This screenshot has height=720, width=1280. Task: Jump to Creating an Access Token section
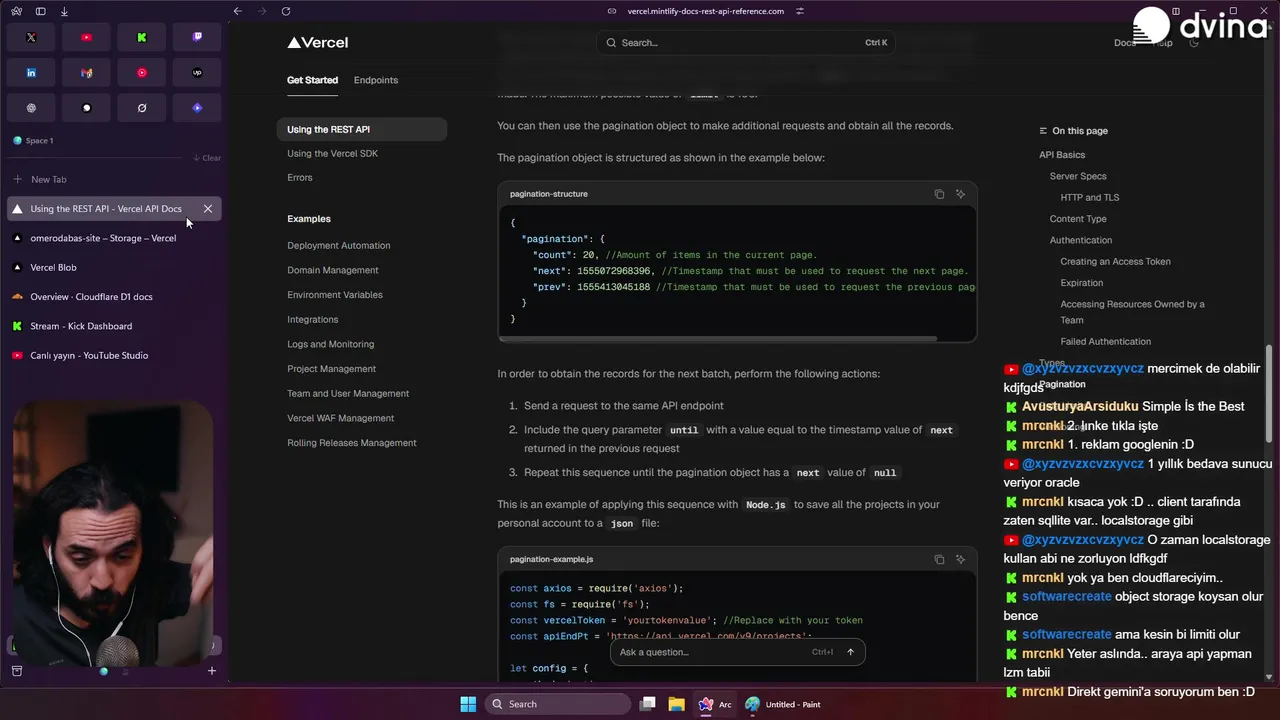pyautogui.click(x=1115, y=262)
